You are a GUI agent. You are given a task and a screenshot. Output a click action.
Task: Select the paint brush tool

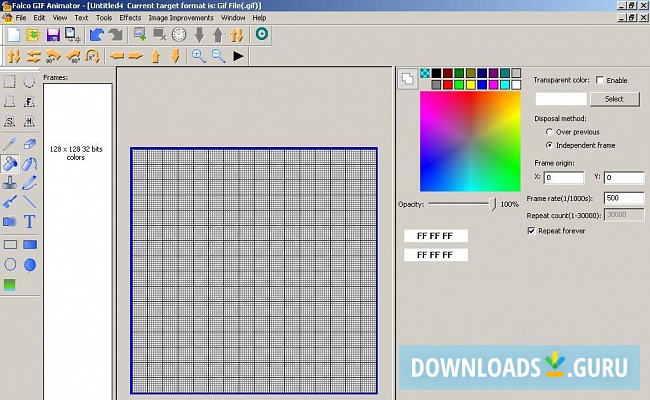(x=10, y=202)
